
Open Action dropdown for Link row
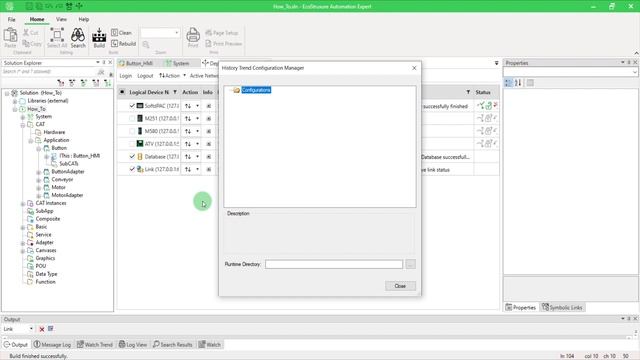[x=198, y=169]
